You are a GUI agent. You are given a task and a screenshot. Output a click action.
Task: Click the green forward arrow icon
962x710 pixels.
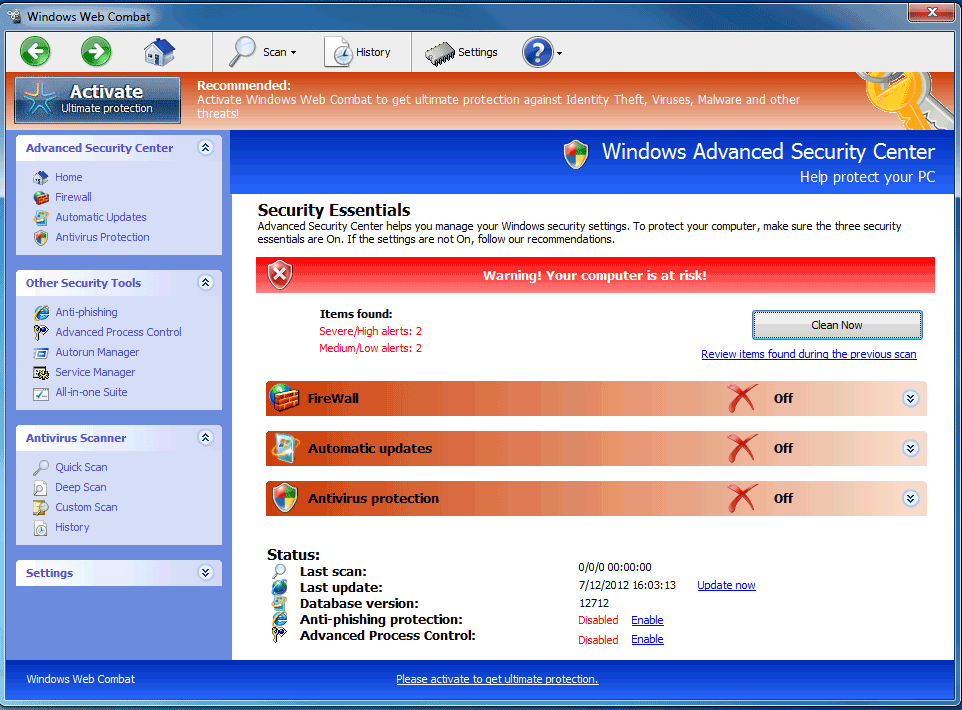point(96,51)
